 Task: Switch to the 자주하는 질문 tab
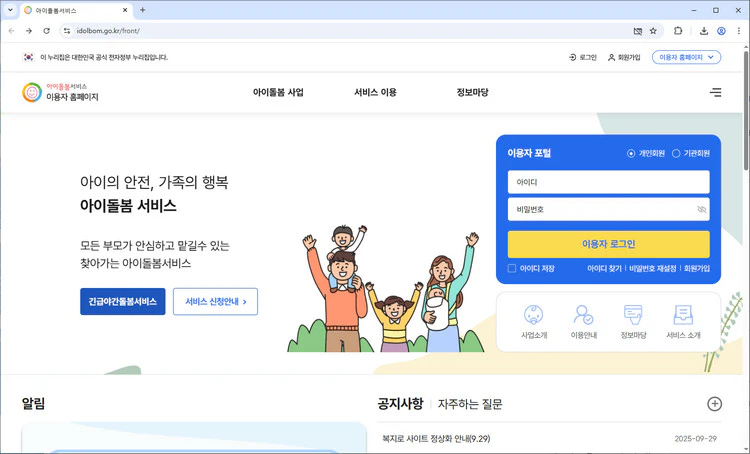(470, 404)
